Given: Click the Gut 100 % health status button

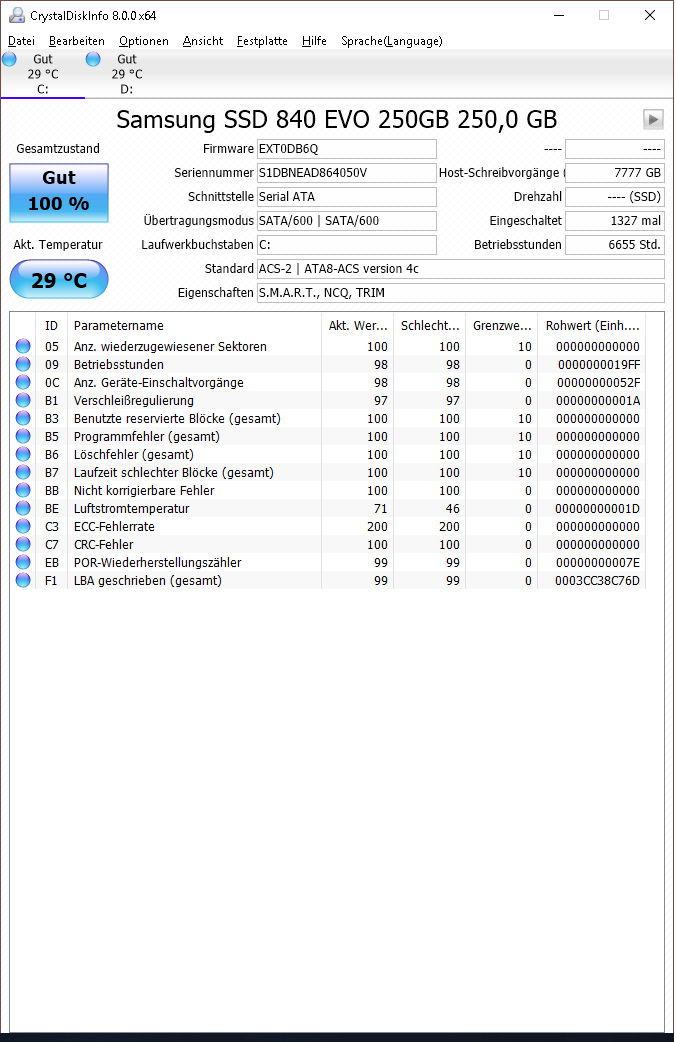Looking at the screenshot, I should [58, 193].
